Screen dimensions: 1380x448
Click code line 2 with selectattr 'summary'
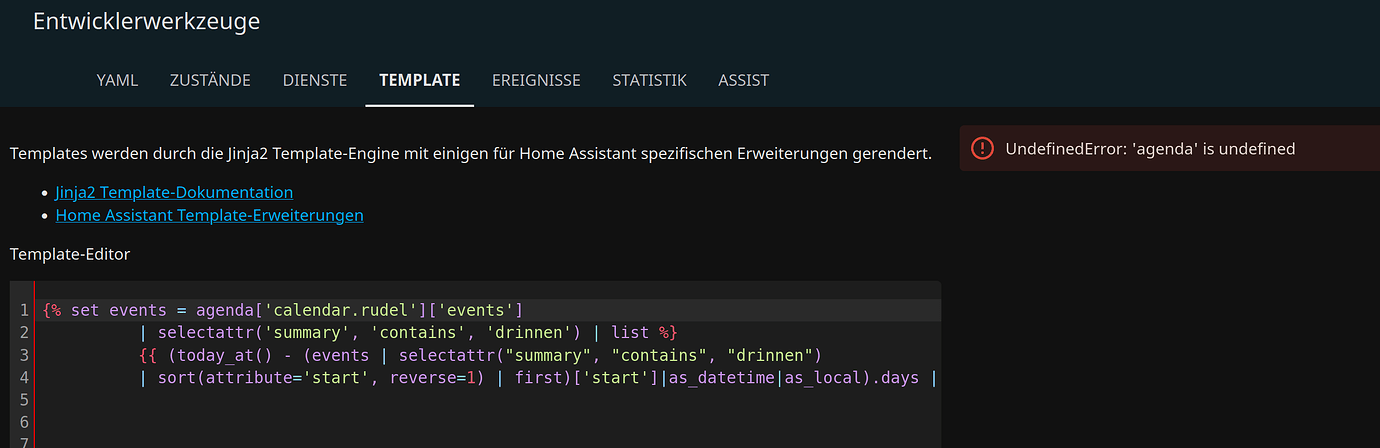408,332
